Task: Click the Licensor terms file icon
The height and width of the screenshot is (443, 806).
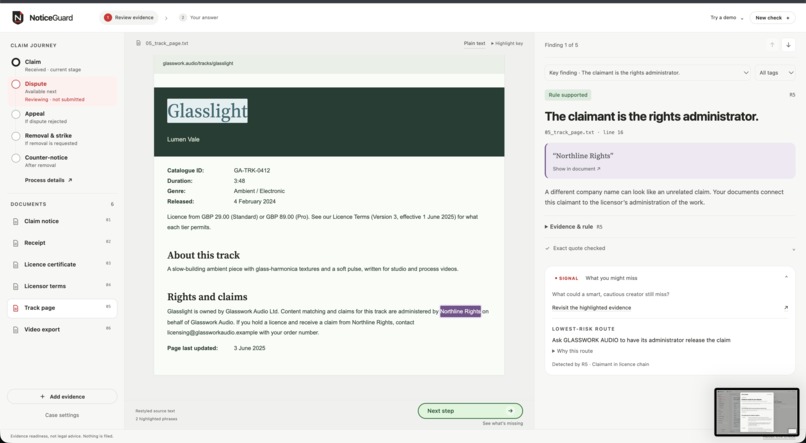Action: click(16, 286)
